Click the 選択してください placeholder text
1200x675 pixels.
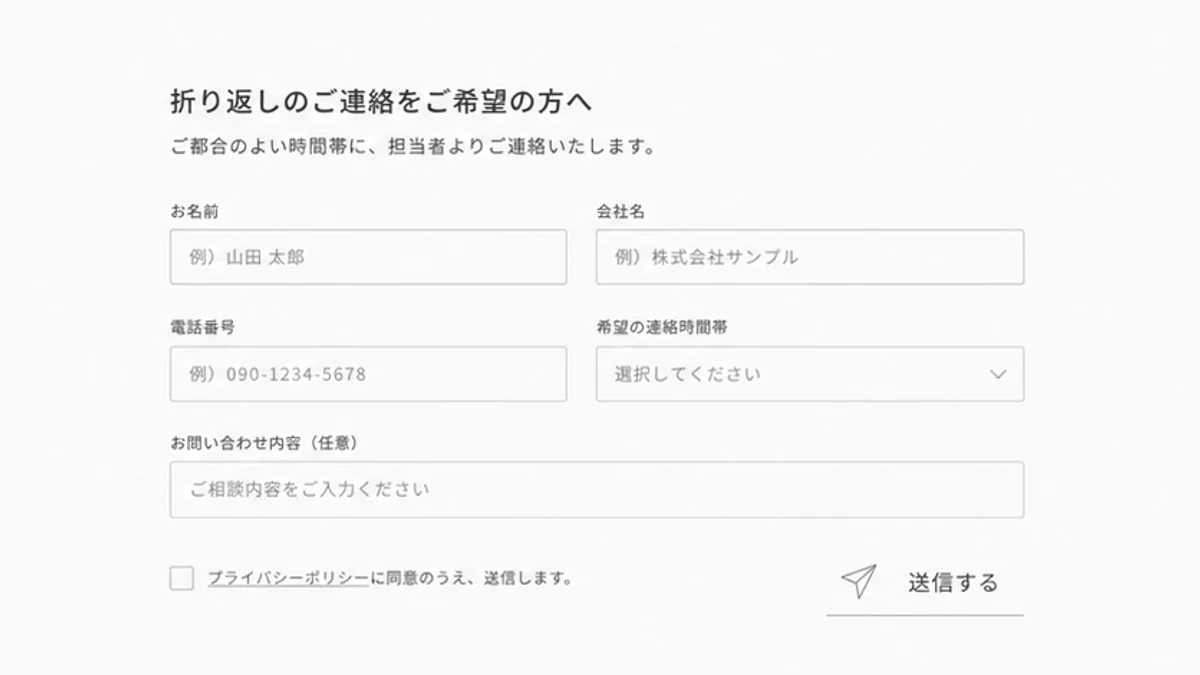pos(688,374)
